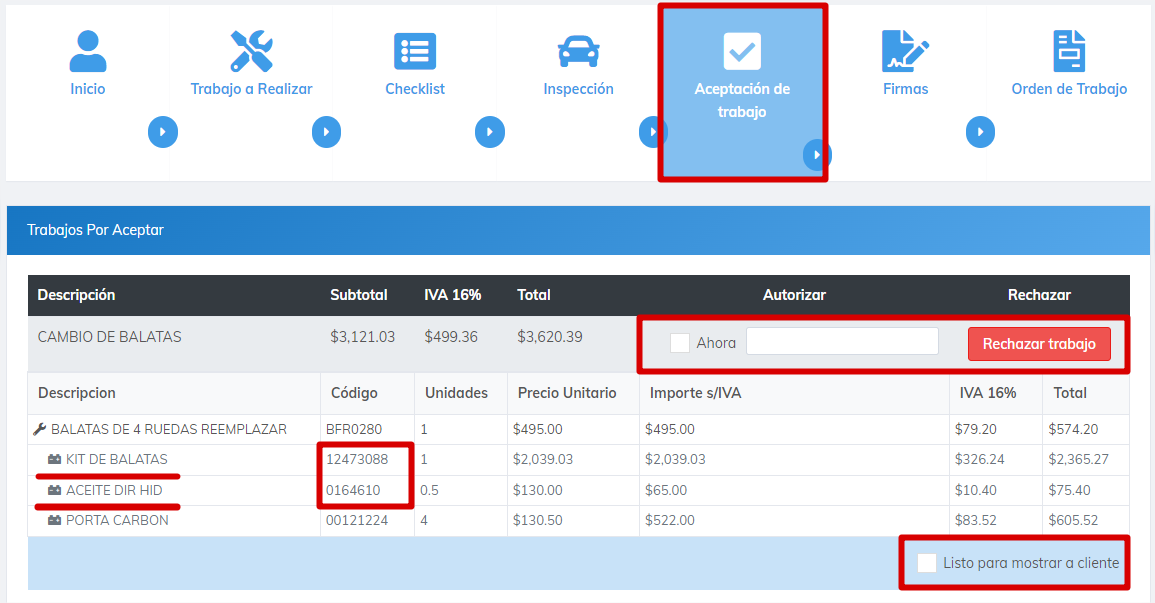Click the Inicio person icon
1155x603 pixels.
coord(88,51)
